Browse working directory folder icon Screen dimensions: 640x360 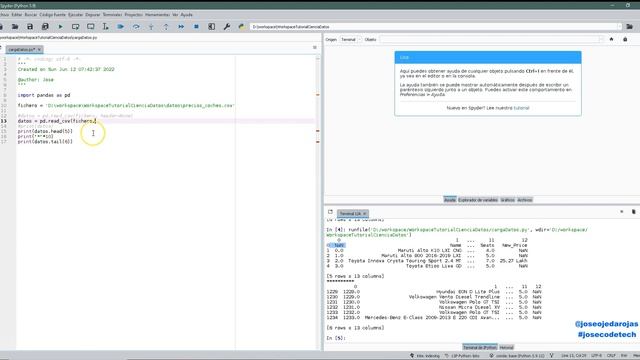(629, 27)
